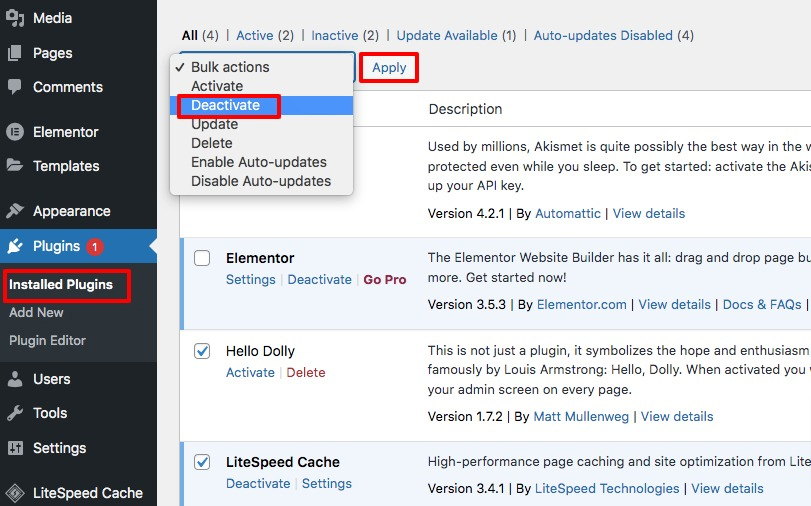View details for Hello Dolly plugin
This screenshot has height=506, width=811.
coord(677,416)
